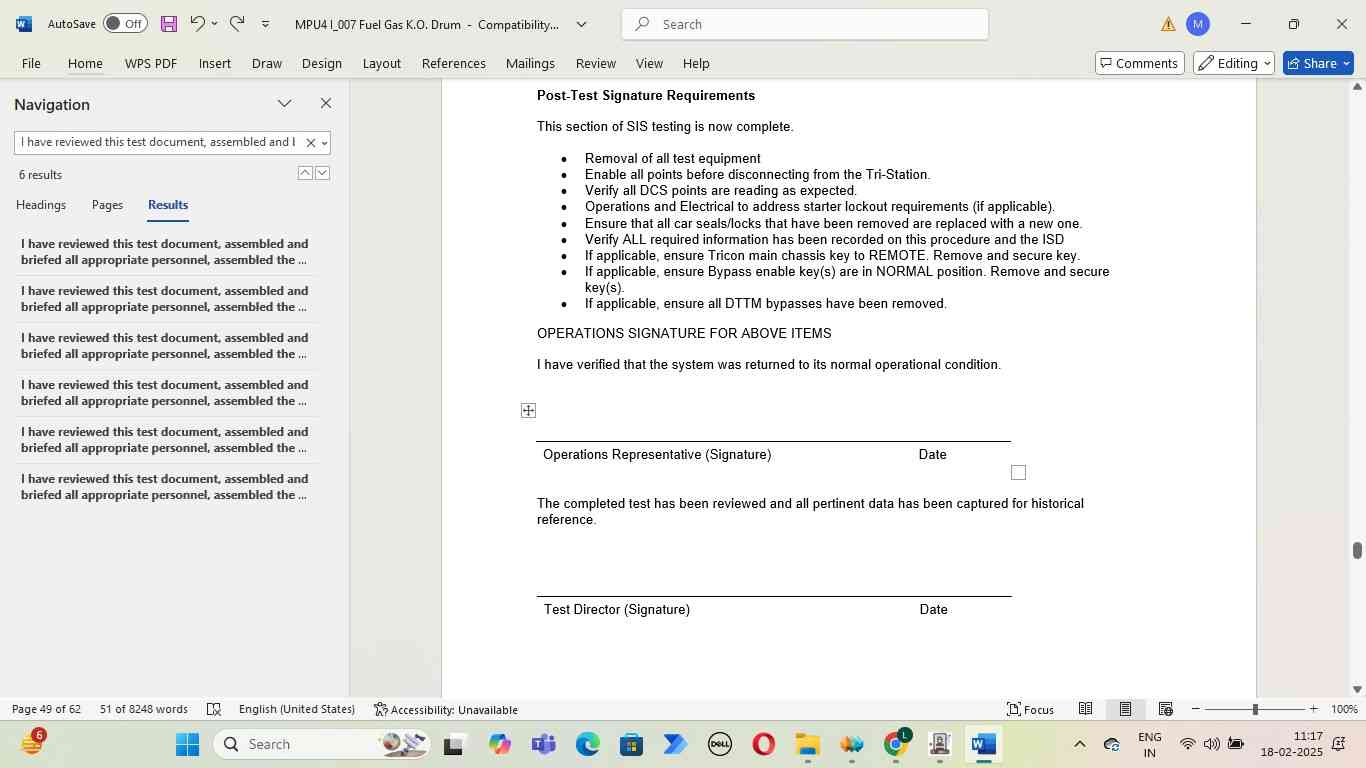
Task: Switch to Print Layout view
Action: (x=1125, y=709)
